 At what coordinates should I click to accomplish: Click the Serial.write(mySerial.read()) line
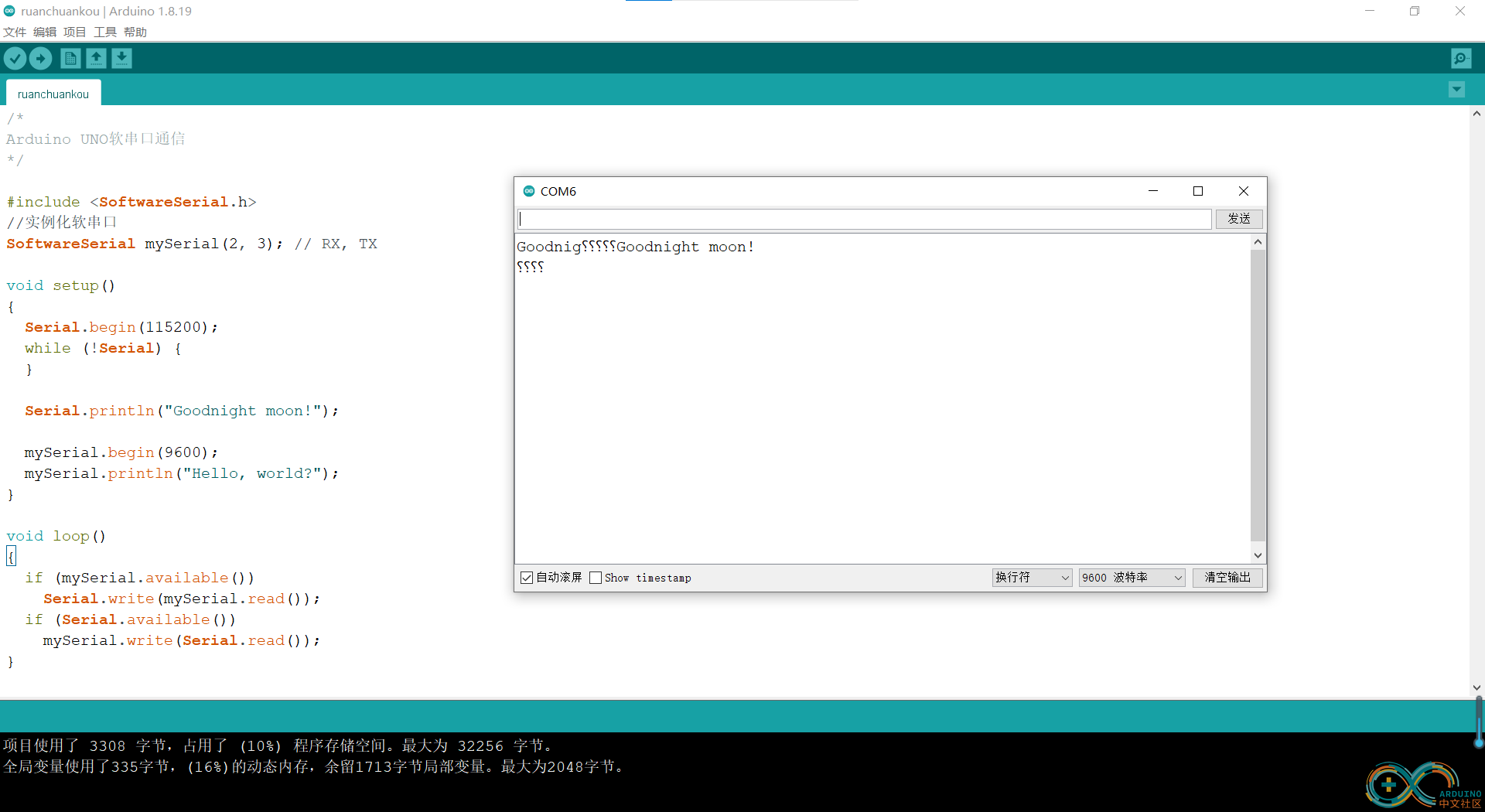pyautogui.click(x=182, y=599)
